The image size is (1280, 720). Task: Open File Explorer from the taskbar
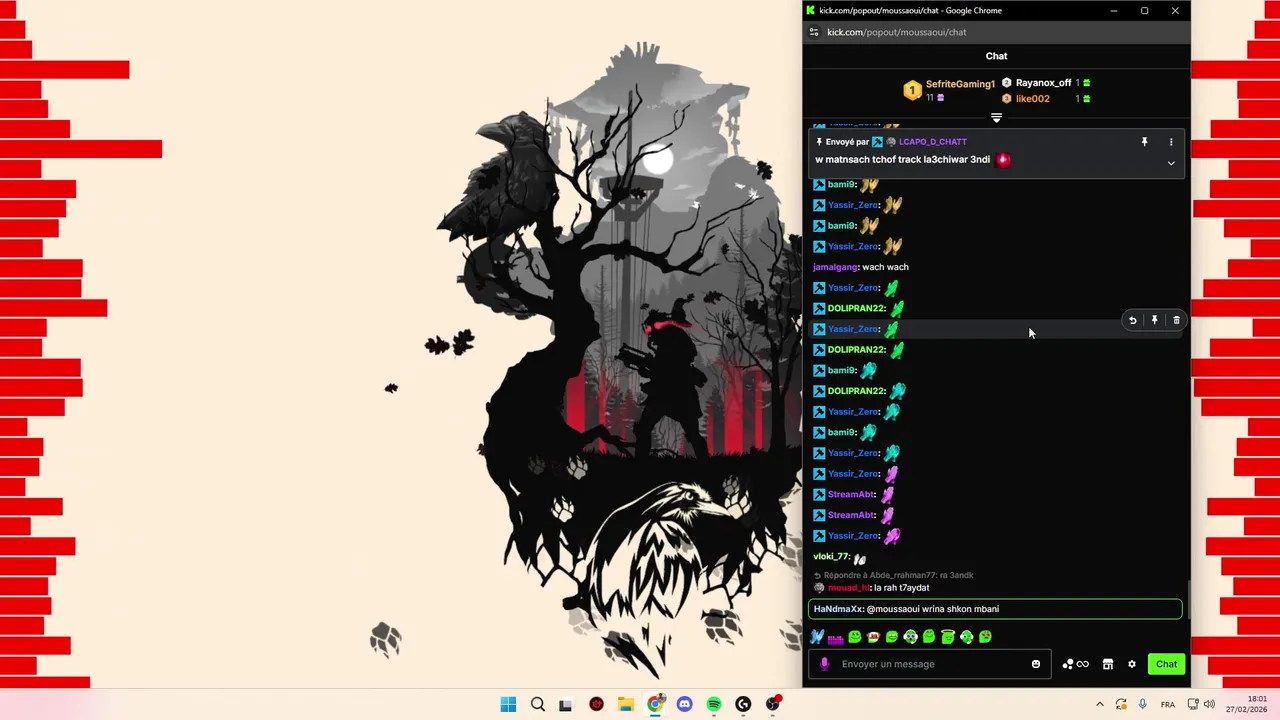(x=626, y=704)
